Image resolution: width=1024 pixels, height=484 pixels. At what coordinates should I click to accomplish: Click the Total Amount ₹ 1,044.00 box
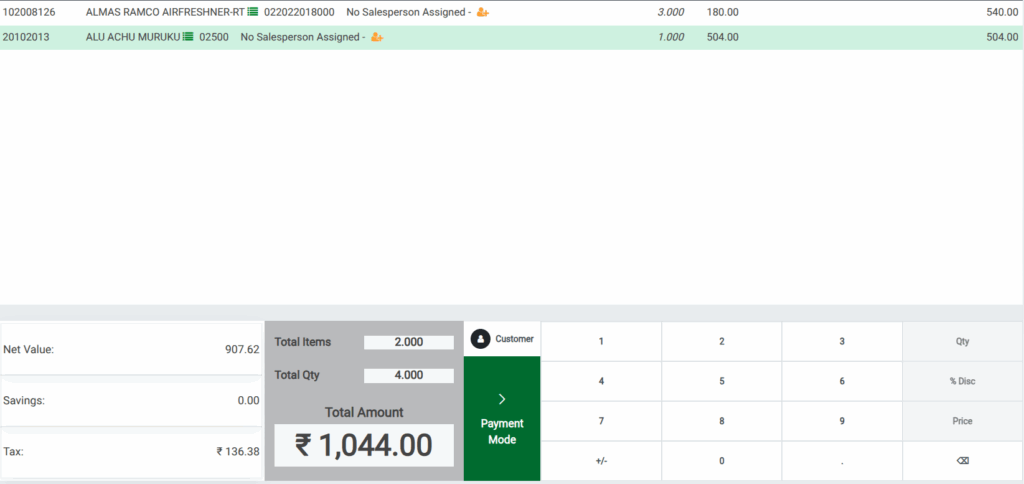pos(364,445)
